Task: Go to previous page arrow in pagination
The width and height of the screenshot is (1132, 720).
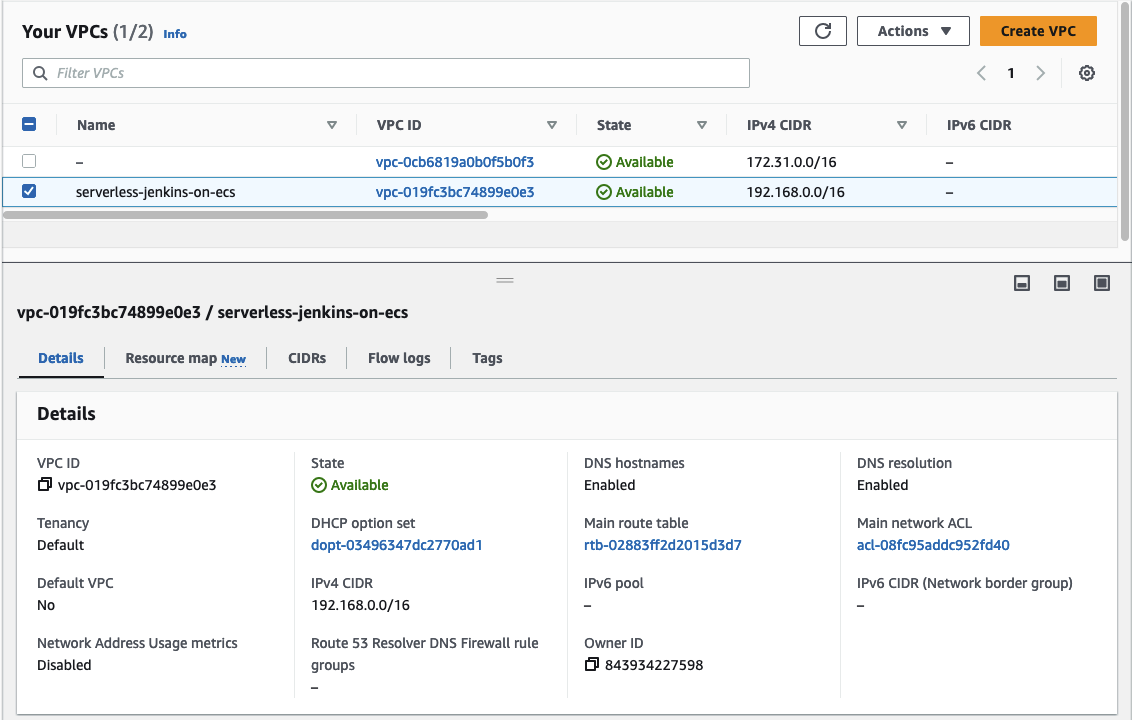Action: [x=981, y=73]
